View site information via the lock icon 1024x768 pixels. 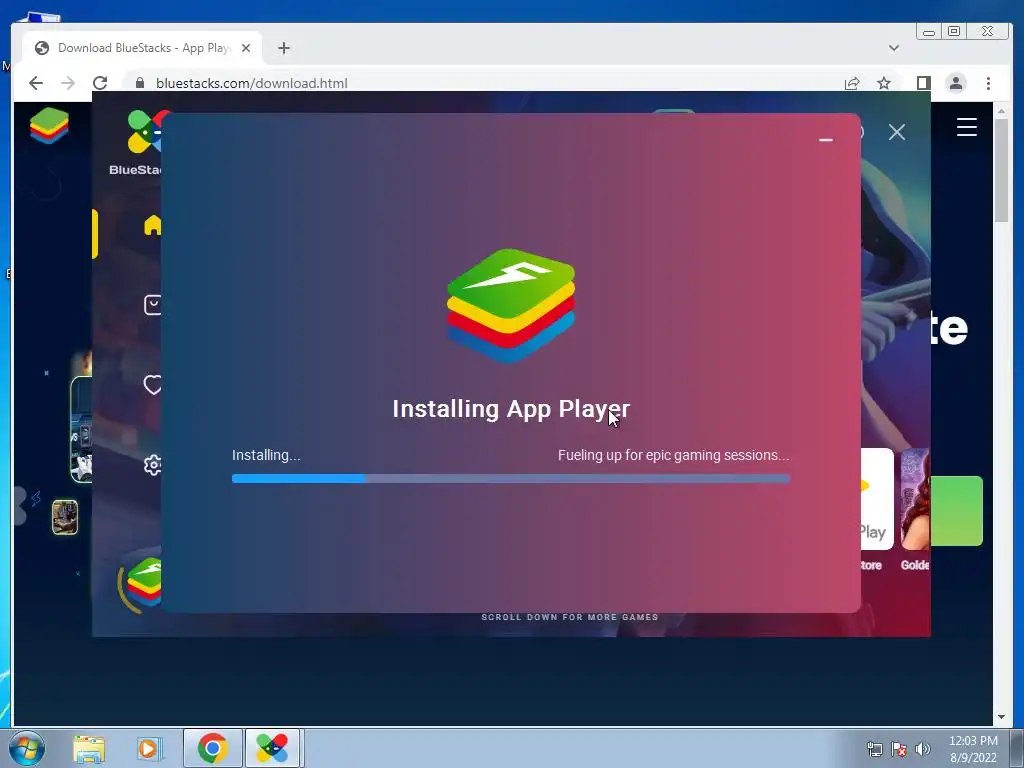coord(139,83)
